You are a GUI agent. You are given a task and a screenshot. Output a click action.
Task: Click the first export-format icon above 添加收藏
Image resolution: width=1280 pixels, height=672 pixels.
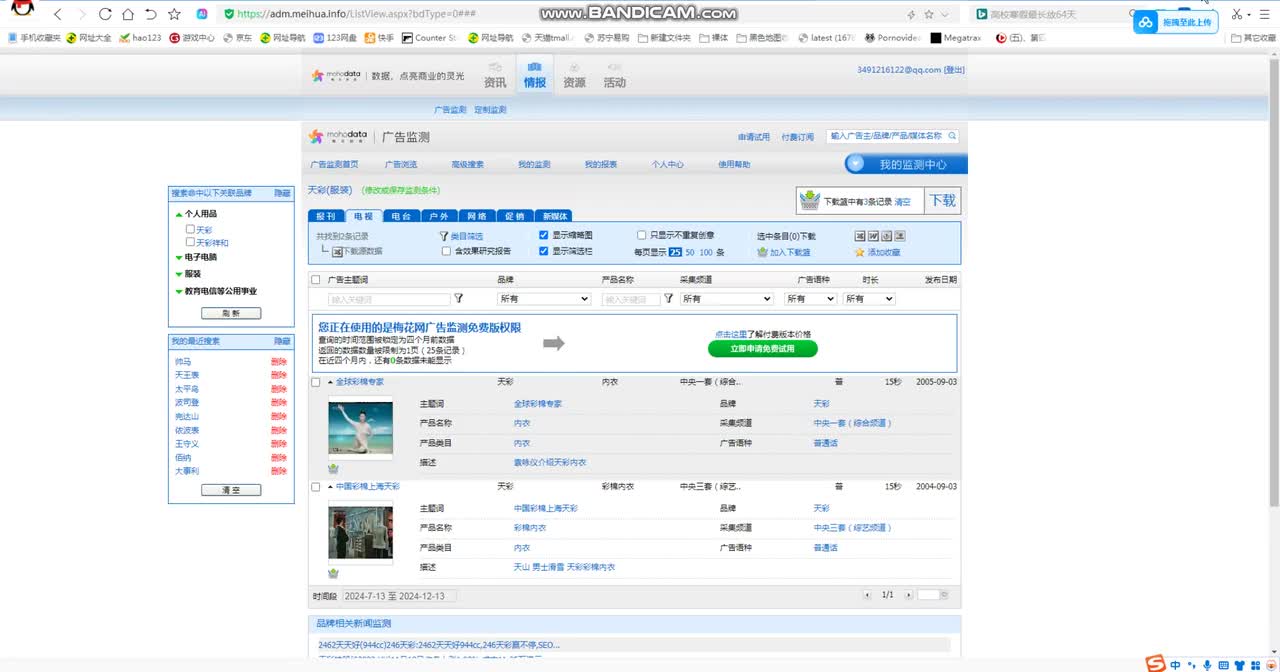860,236
